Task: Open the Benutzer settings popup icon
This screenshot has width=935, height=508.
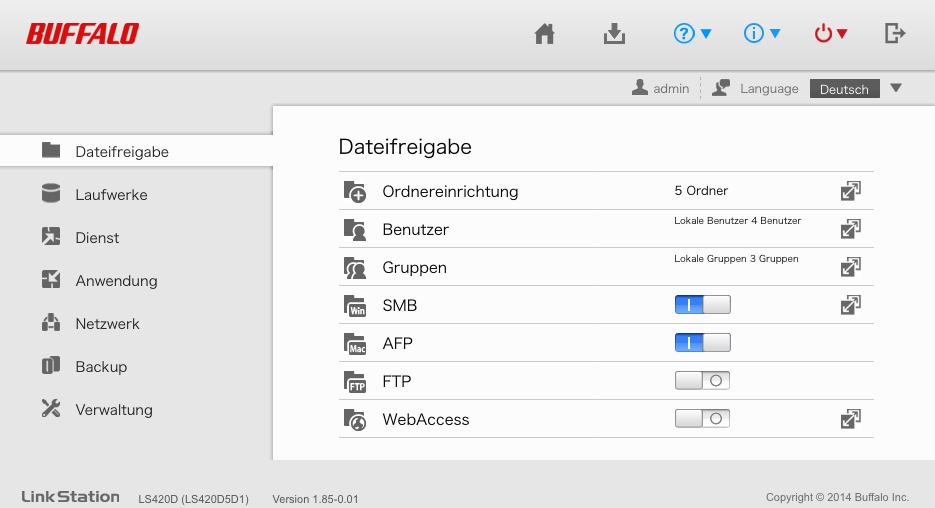Action: pos(850,229)
